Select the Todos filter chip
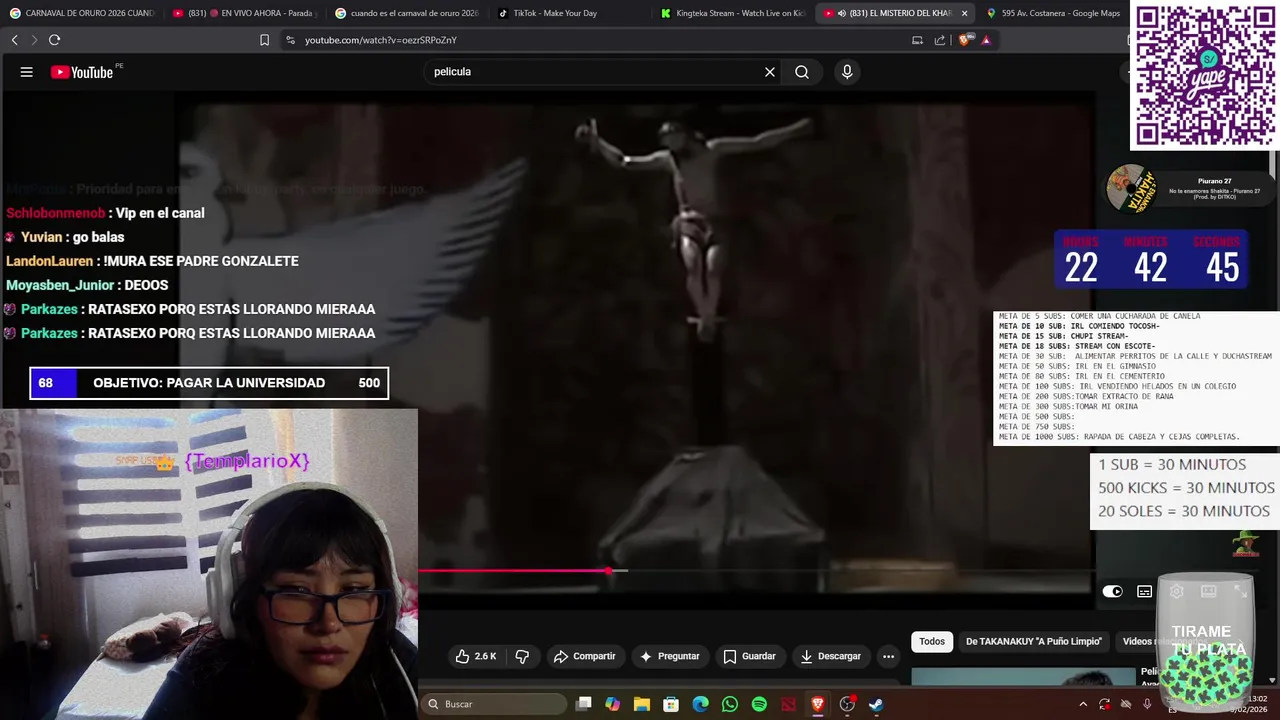1280x720 pixels. pyautogui.click(x=932, y=641)
